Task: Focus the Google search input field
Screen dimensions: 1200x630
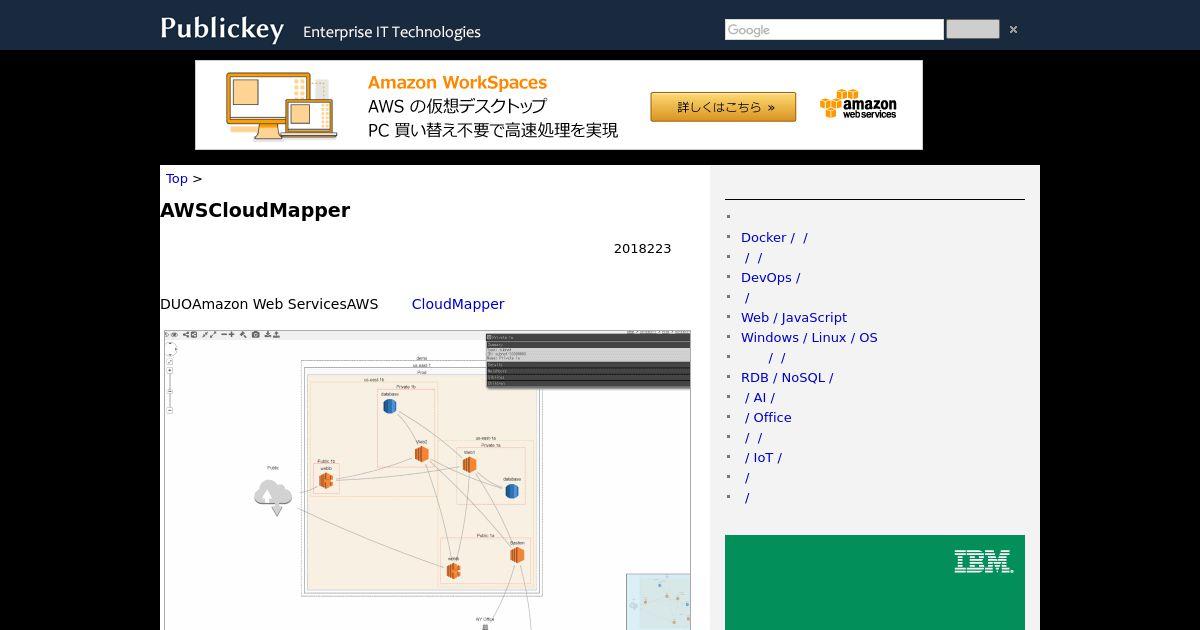Action: pyautogui.click(x=834, y=30)
